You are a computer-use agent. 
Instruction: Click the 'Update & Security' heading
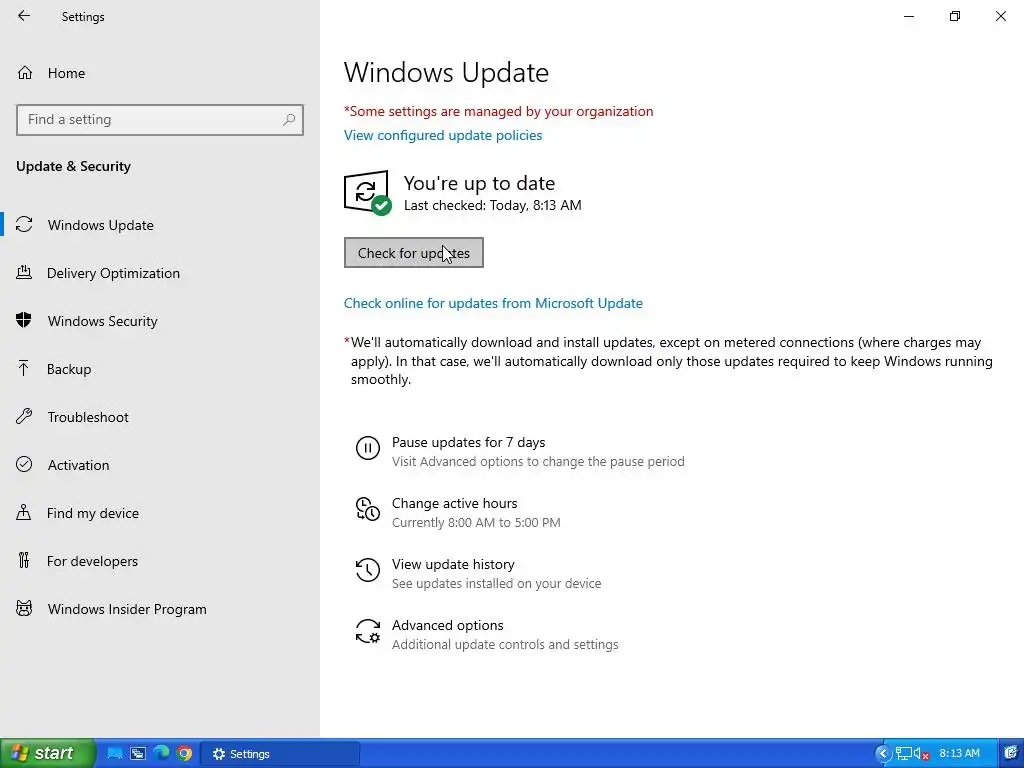click(x=73, y=166)
